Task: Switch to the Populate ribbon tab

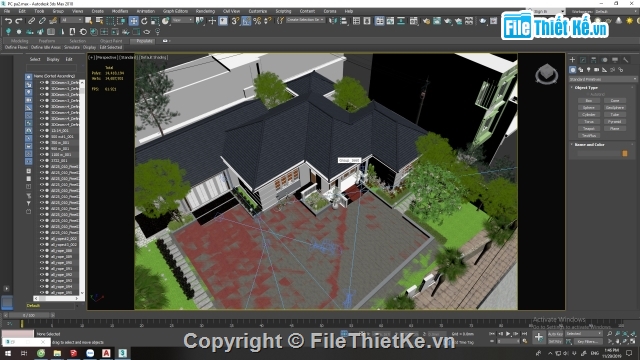Action: [144, 41]
